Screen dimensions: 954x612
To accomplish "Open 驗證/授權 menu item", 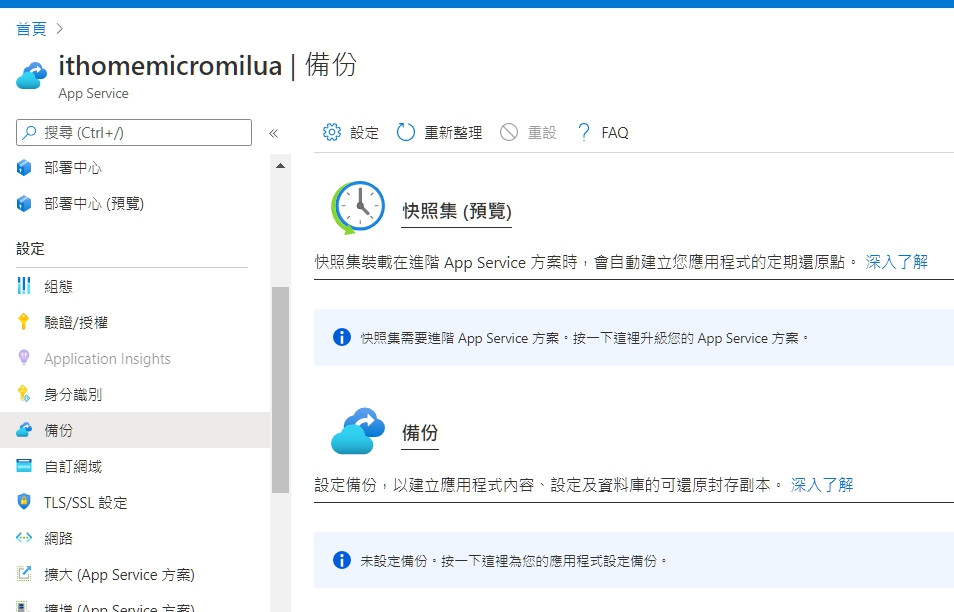I will [x=76, y=322].
